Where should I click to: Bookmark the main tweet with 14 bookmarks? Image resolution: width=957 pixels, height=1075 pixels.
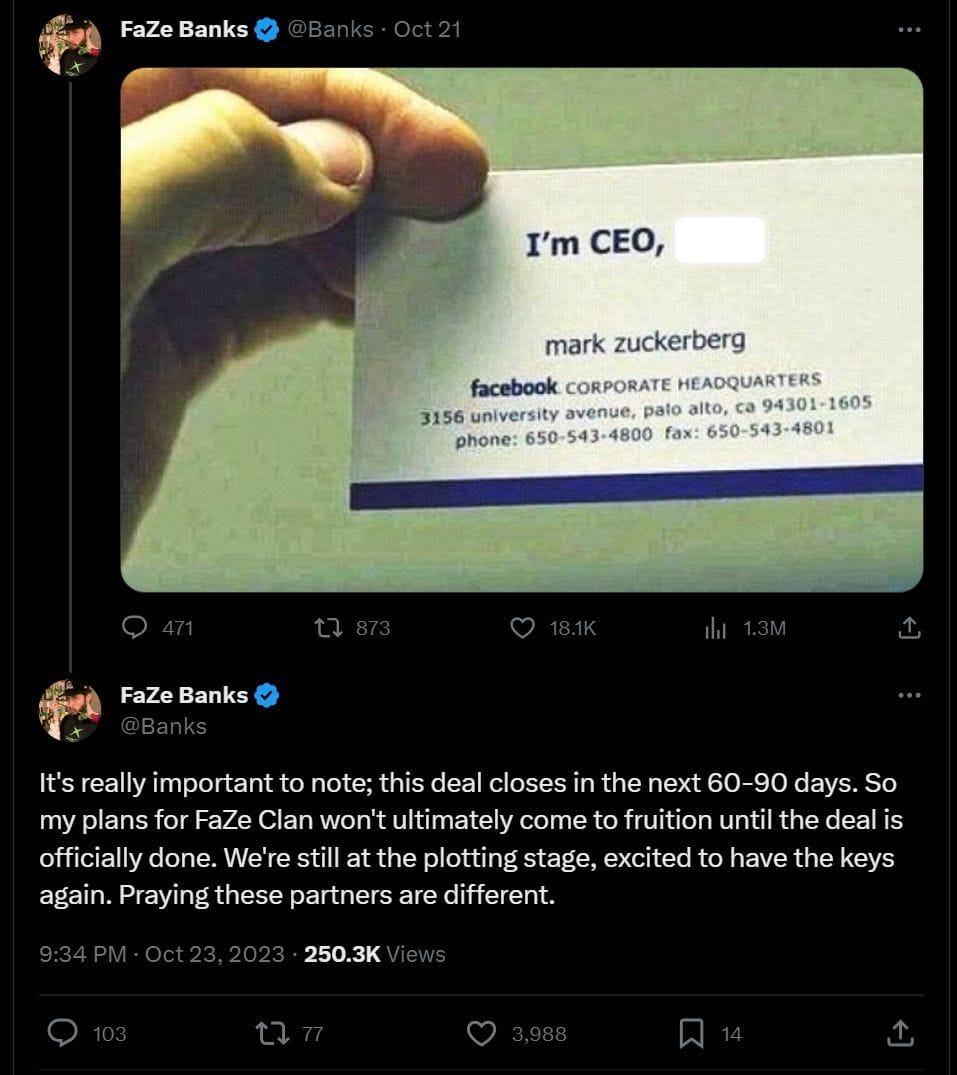(x=691, y=1033)
